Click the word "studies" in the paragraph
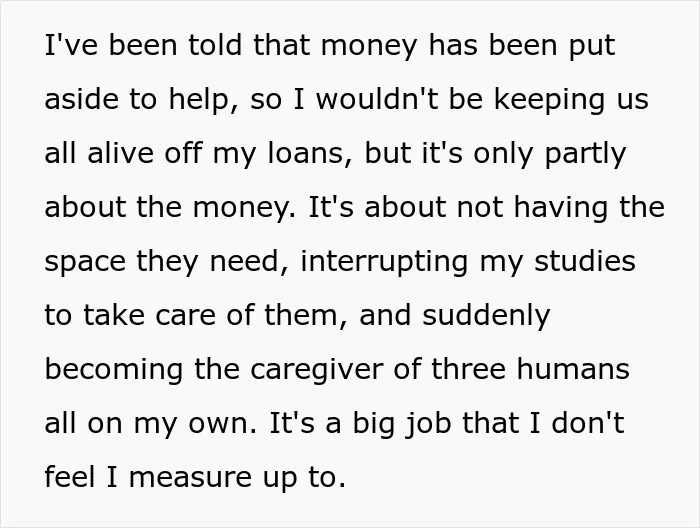Screen dimensions: 700x528 [585, 261]
